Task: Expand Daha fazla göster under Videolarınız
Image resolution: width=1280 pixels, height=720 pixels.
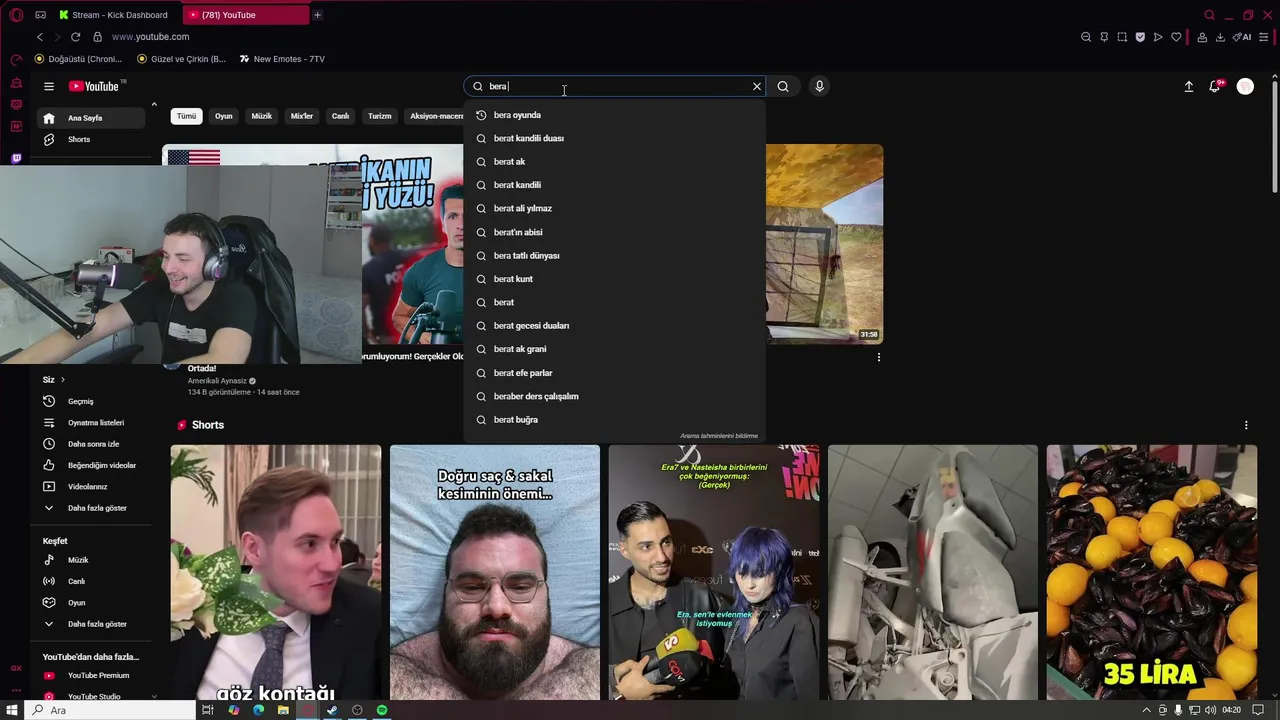Action: [x=91, y=508]
